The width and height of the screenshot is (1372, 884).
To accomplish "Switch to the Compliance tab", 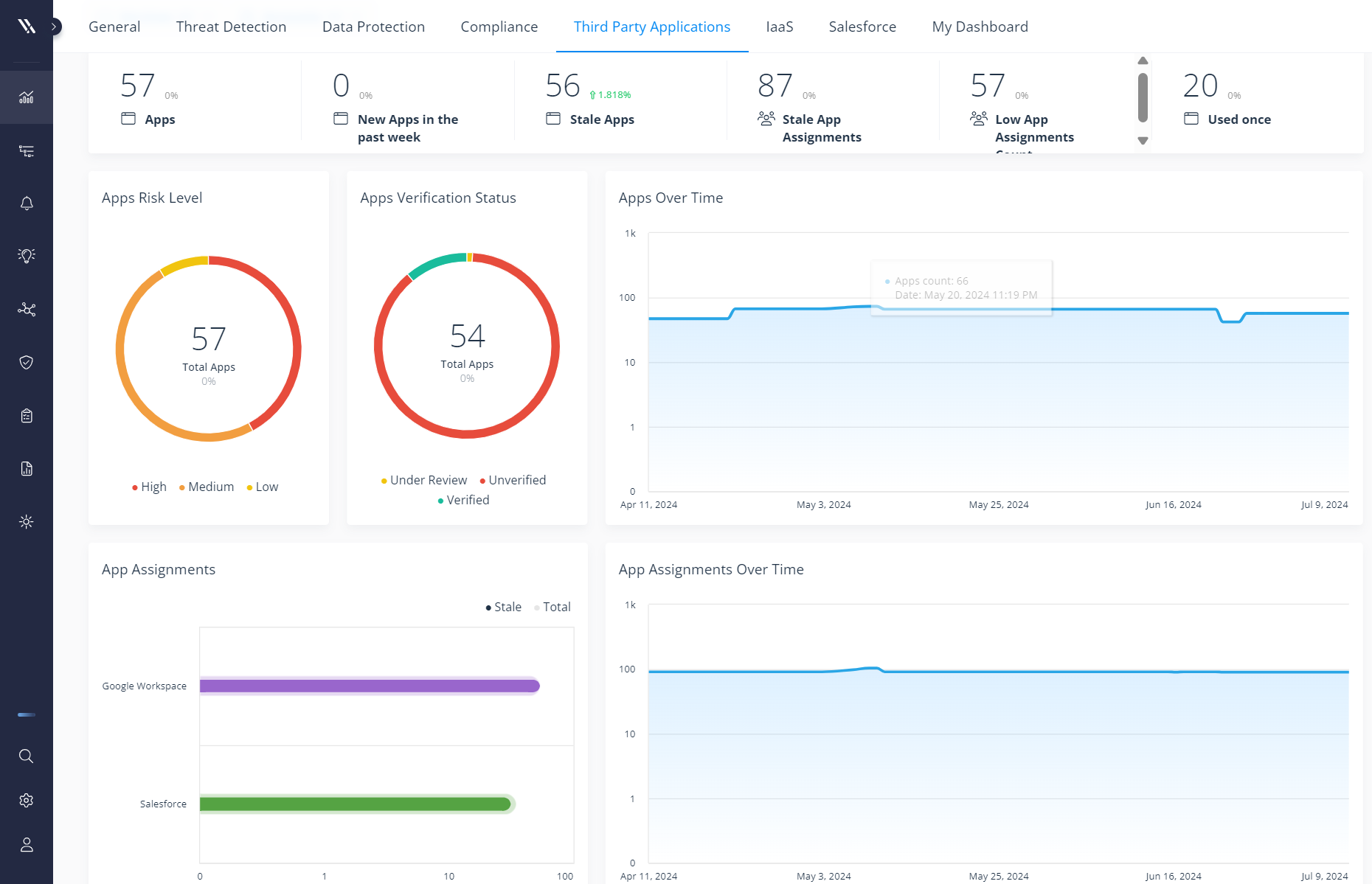I will point(499,27).
